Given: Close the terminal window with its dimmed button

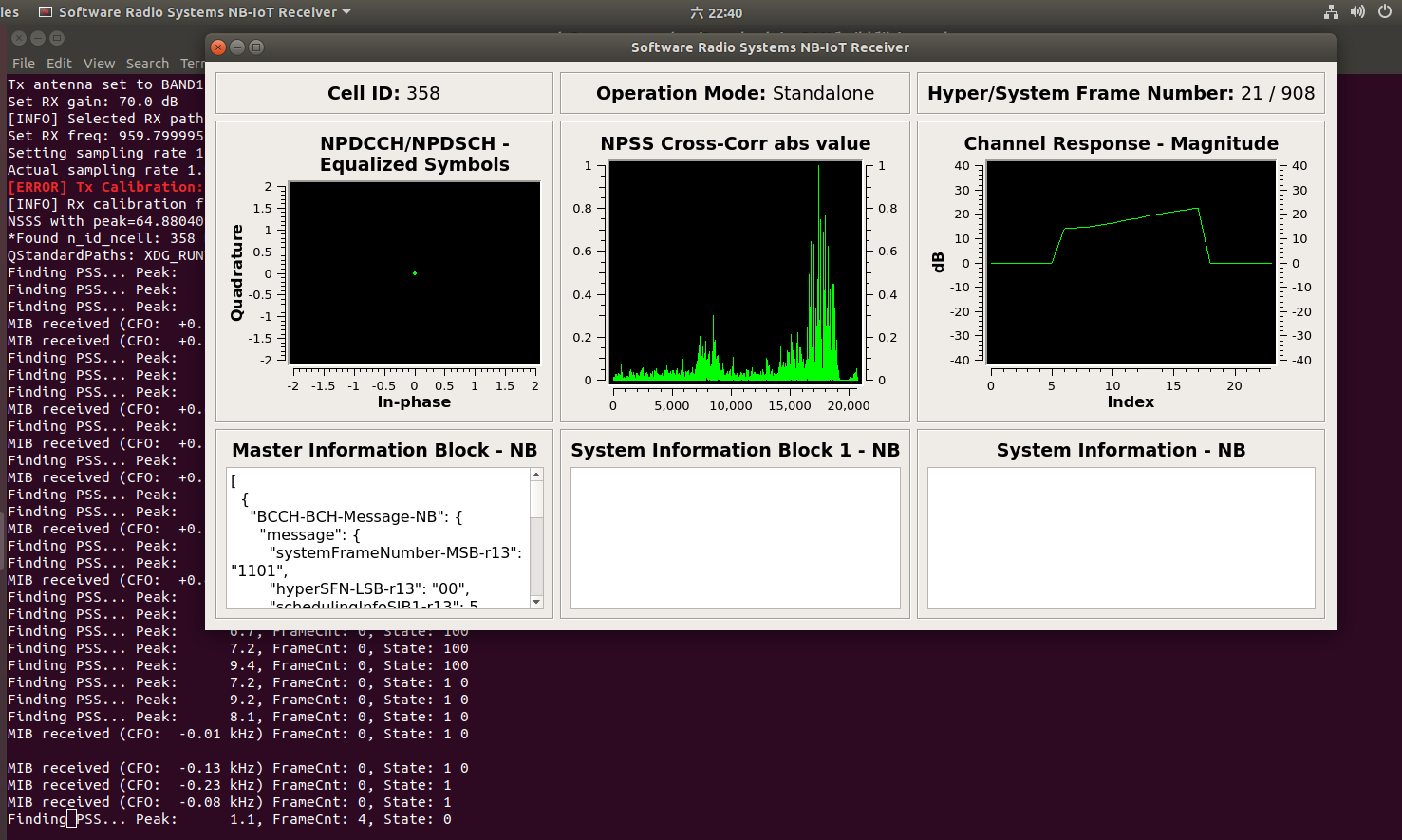Looking at the screenshot, I should pyautogui.click(x=19, y=38).
